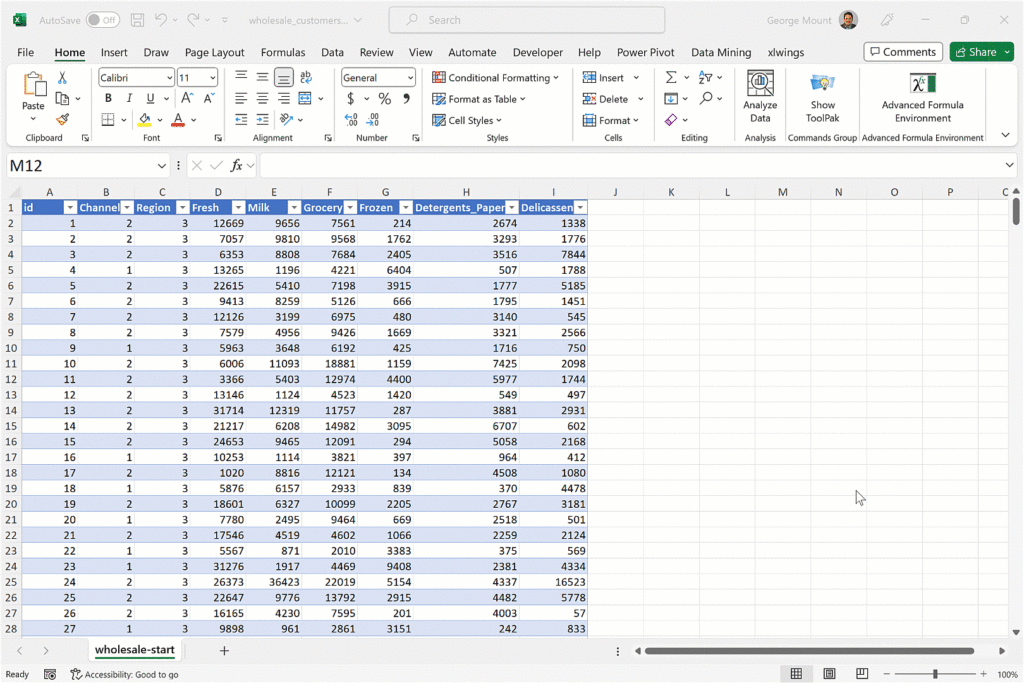Open the Formulas ribbon tab
Image resolution: width=1024 pixels, height=683 pixels.
click(x=283, y=52)
